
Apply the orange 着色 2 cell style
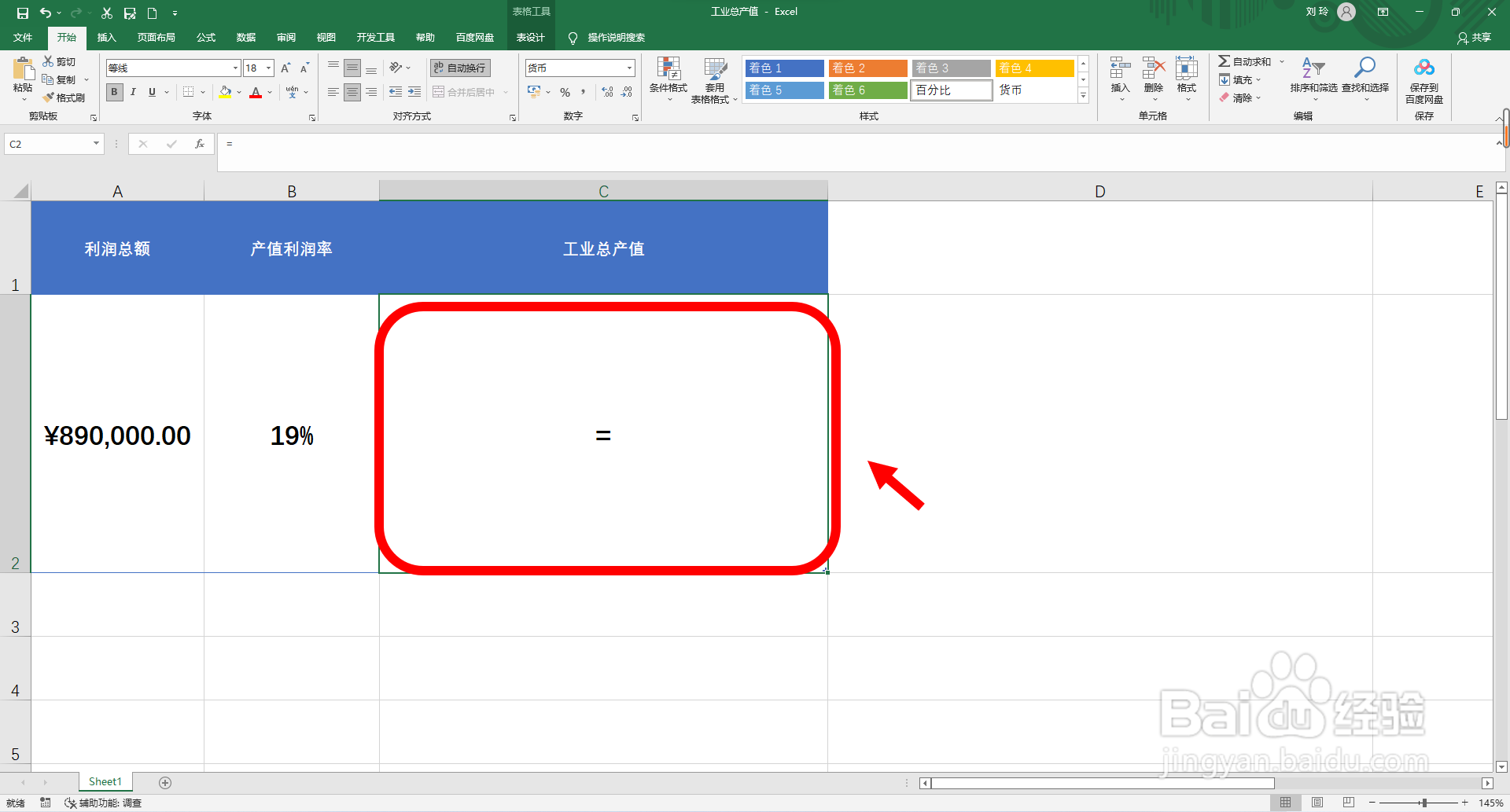click(867, 68)
